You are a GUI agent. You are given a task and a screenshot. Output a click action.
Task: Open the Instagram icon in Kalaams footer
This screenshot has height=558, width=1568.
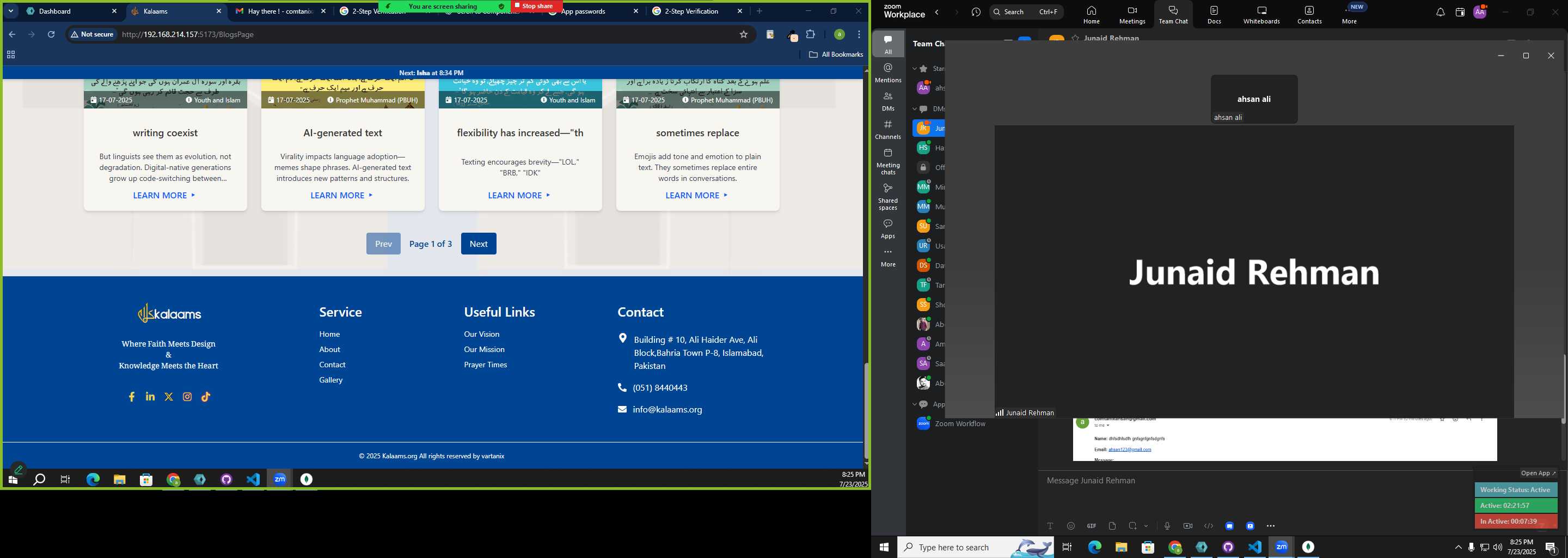click(x=187, y=397)
